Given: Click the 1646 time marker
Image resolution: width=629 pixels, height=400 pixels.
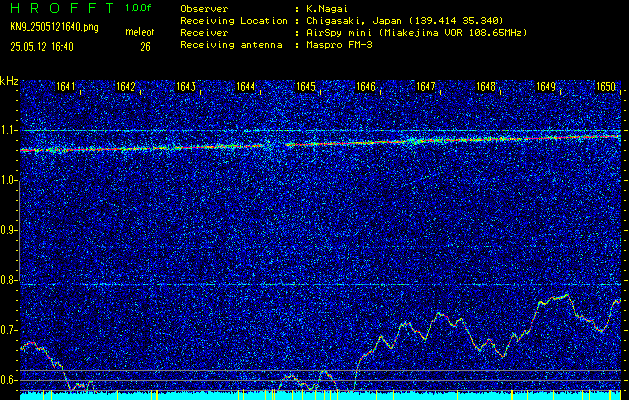Looking at the screenshot, I should [x=366, y=87].
